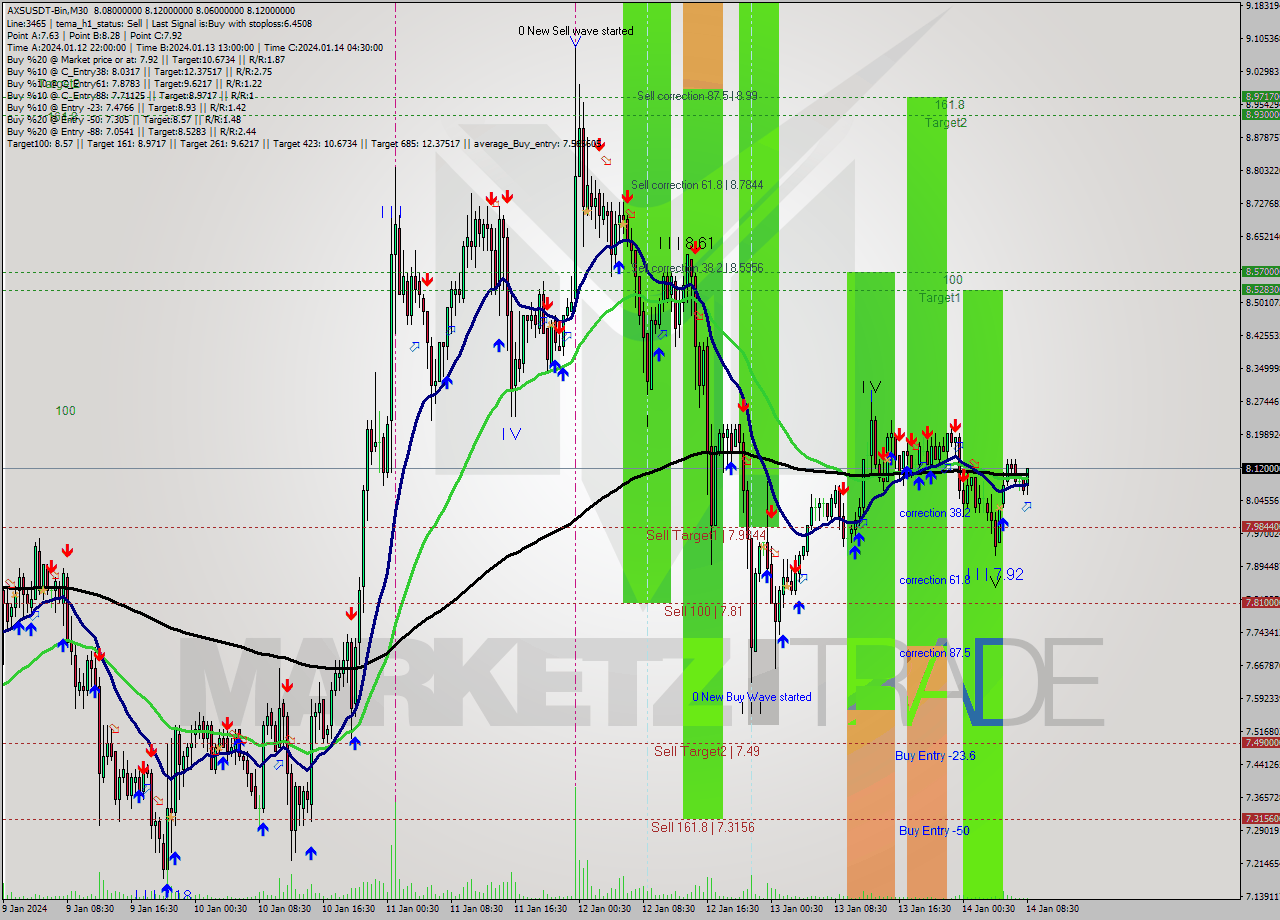This screenshot has width=1280, height=920.
Task: Select 'Sell Target1 | 7.9844' label
Action: click(706, 535)
